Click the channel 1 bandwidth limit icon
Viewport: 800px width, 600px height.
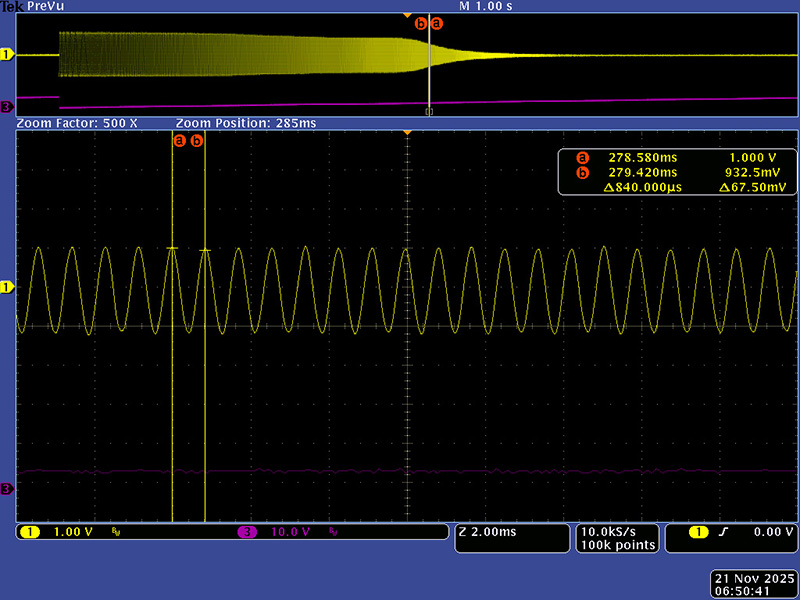[x=115, y=532]
